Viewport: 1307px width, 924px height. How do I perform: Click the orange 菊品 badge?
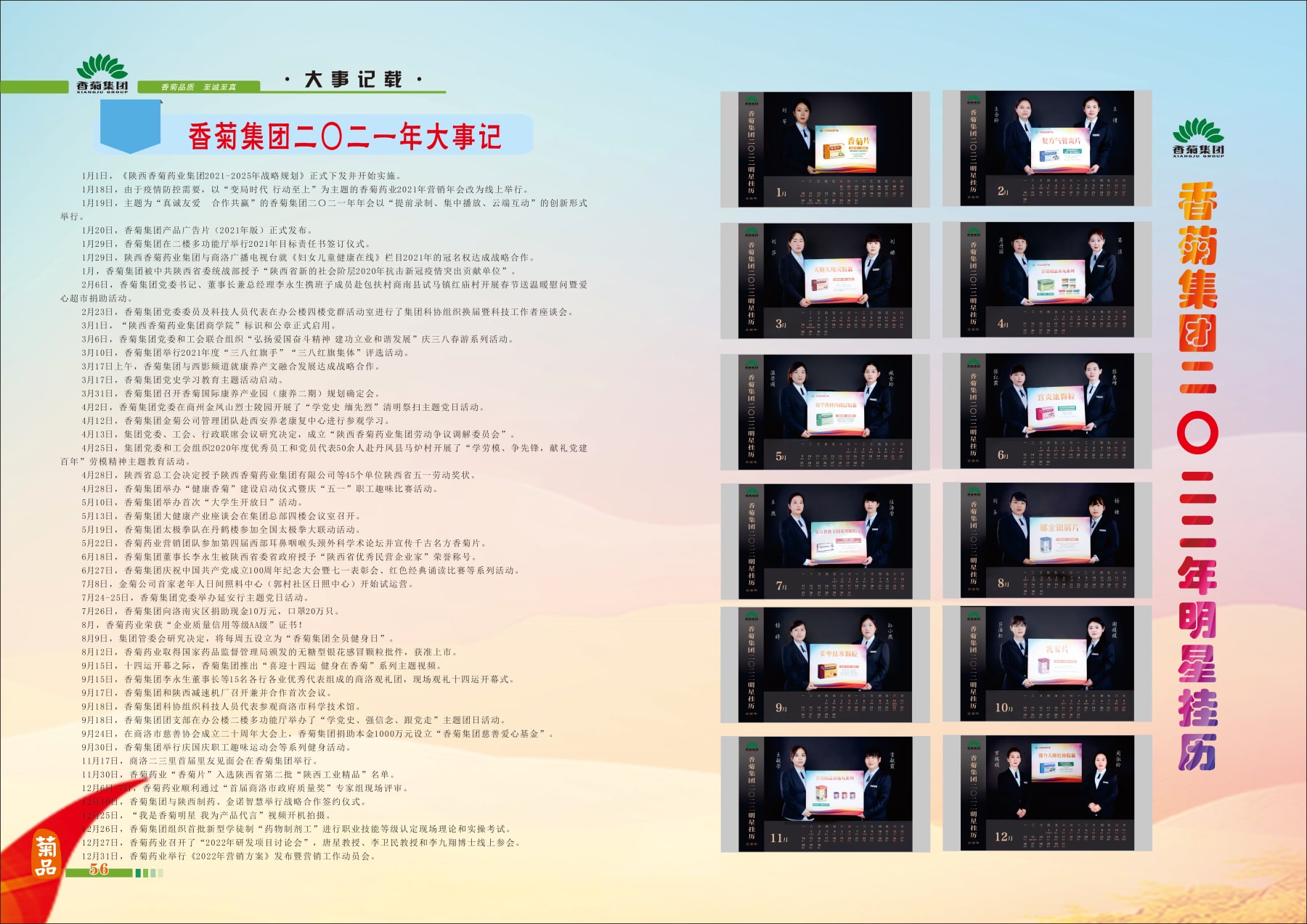coord(46,856)
